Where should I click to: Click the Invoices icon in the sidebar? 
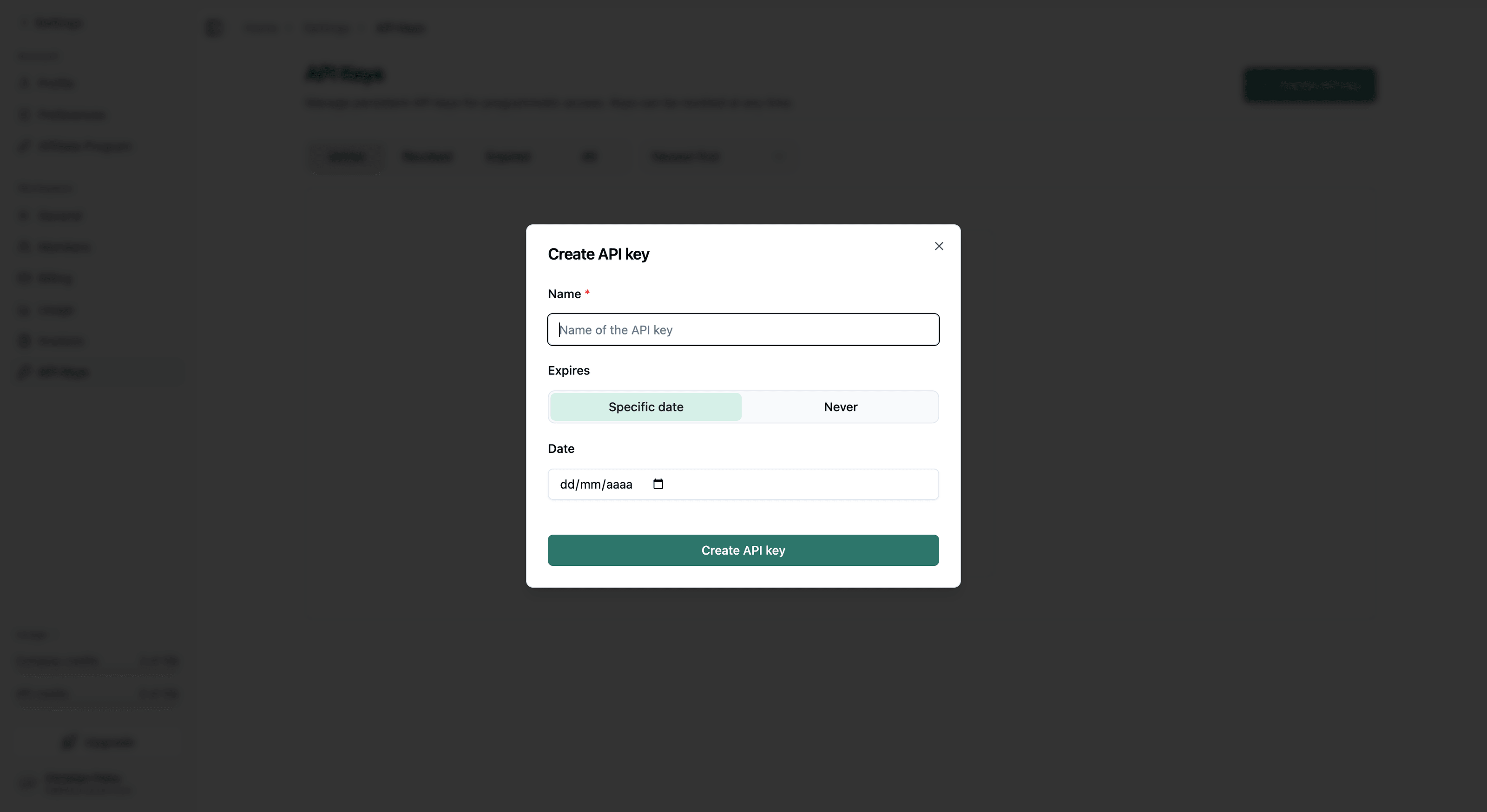coord(24,341)
